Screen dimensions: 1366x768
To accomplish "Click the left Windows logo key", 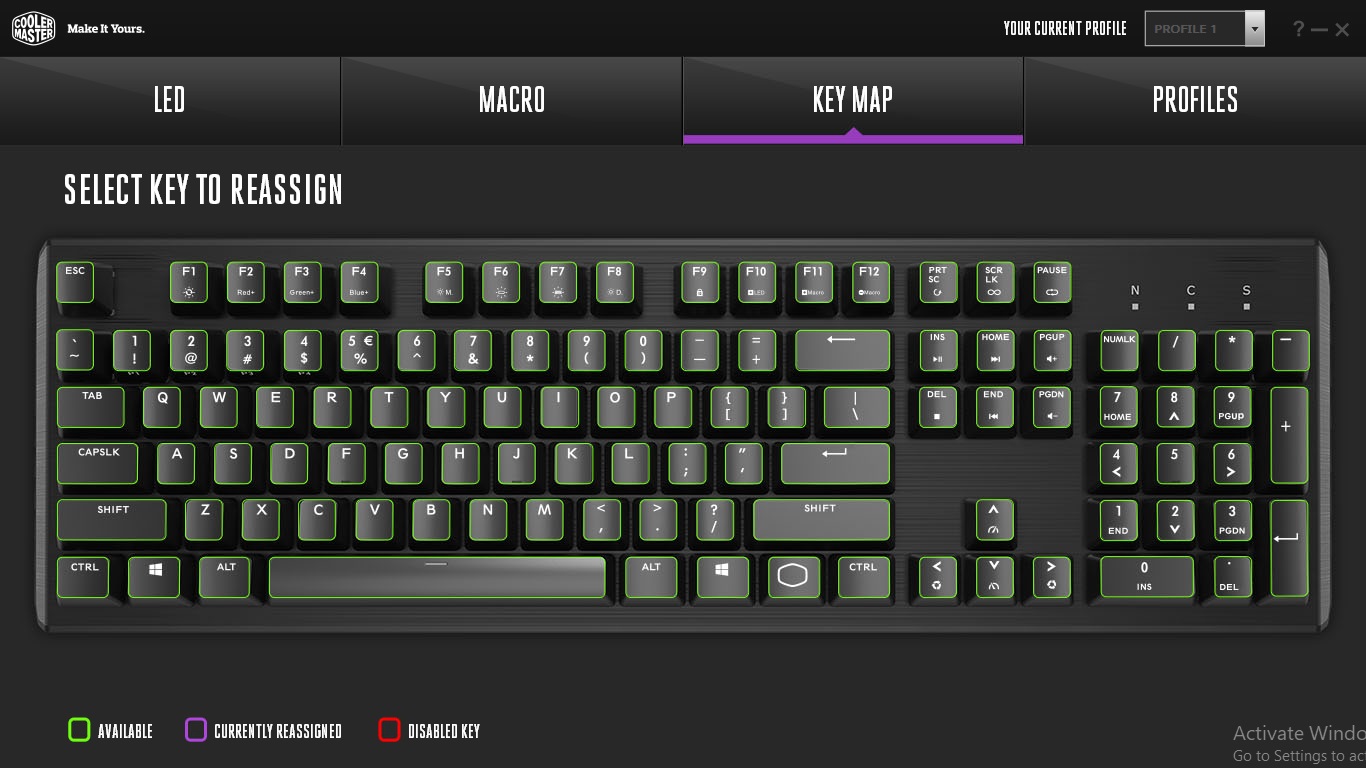I will [154, 577].
